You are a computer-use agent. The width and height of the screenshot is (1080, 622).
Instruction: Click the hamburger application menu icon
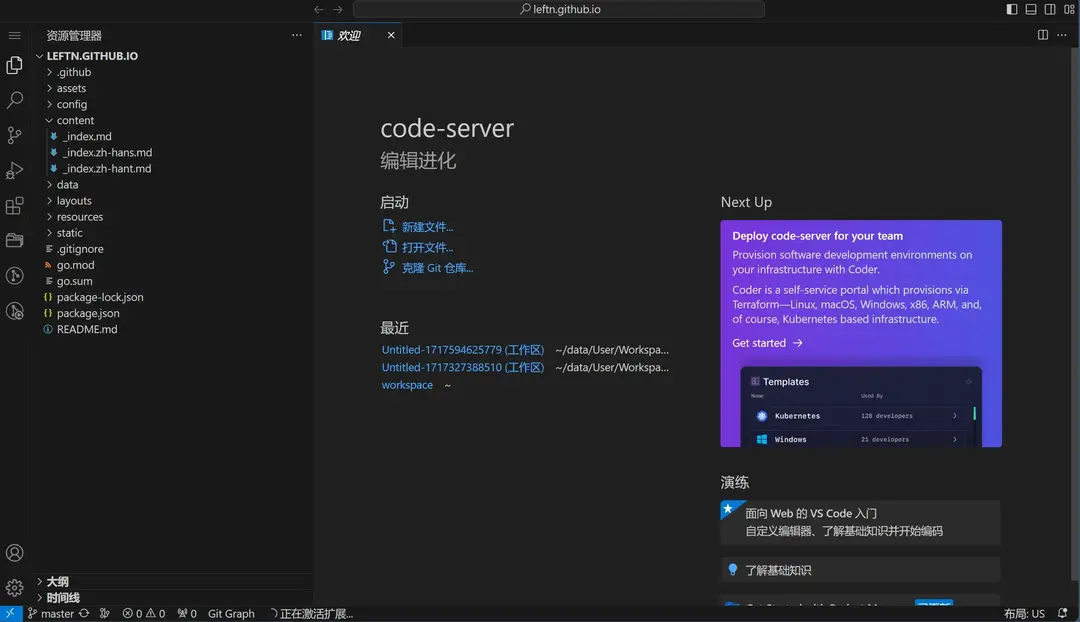pyautogui.click(x=15, y=35)
